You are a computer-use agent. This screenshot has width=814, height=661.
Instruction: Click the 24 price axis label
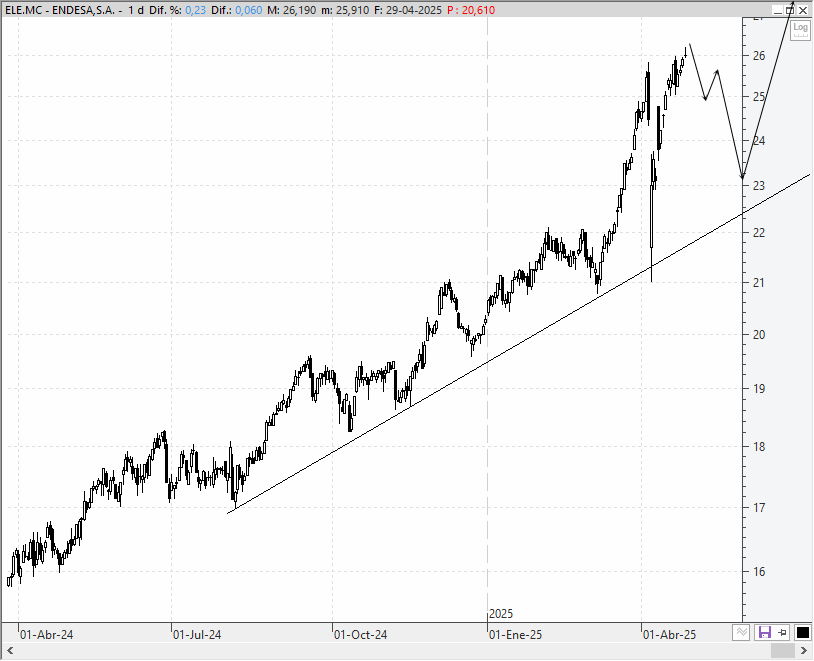[x=759, y=140]
